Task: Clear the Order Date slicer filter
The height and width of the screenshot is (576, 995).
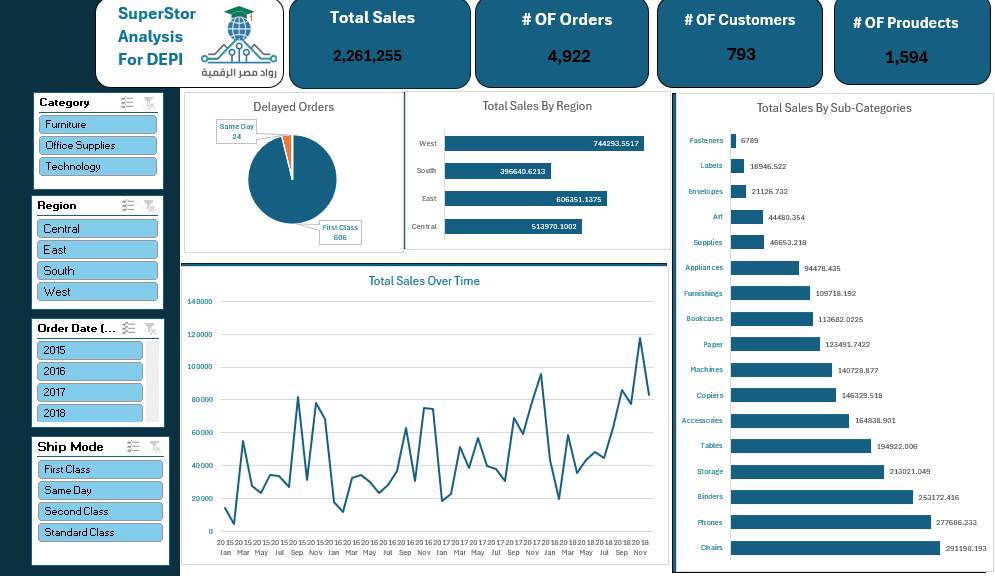Action: tap(151, 328)
